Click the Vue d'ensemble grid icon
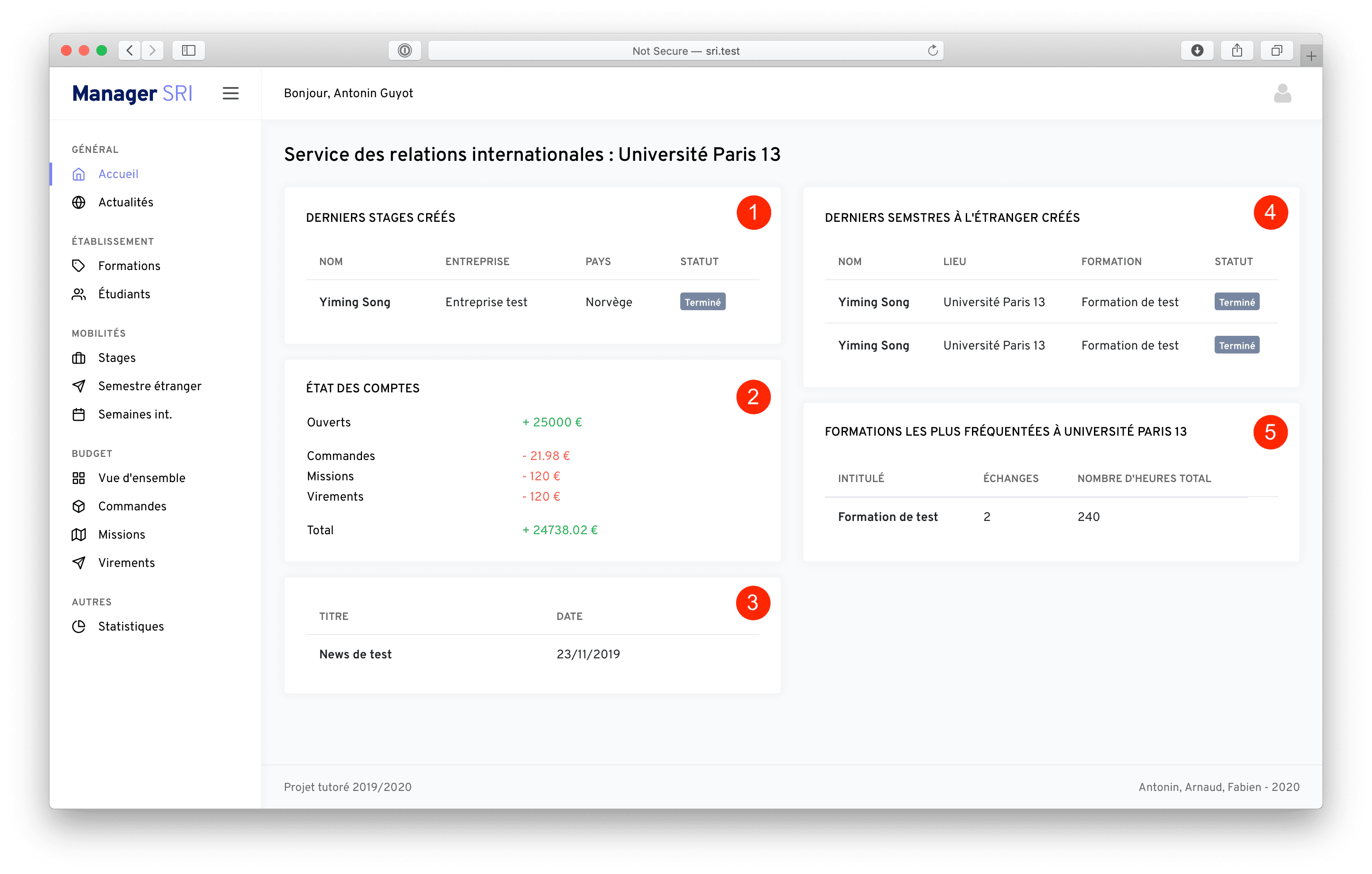 tap(79, 478)
